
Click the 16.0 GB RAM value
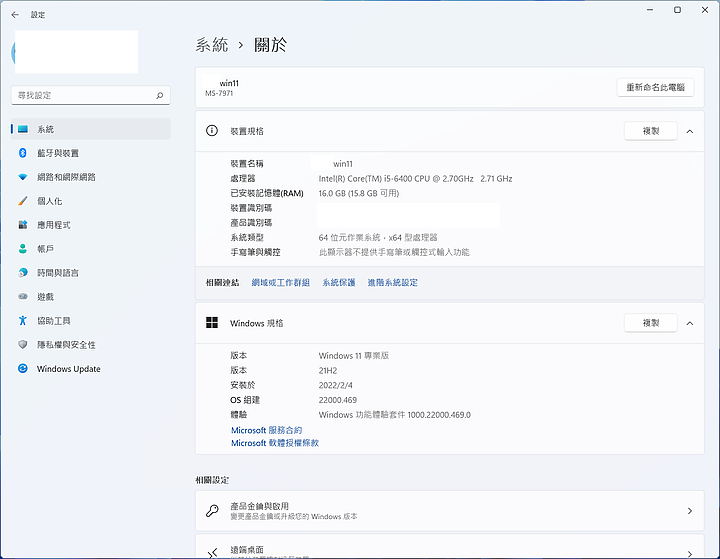[x=359, y=193]
